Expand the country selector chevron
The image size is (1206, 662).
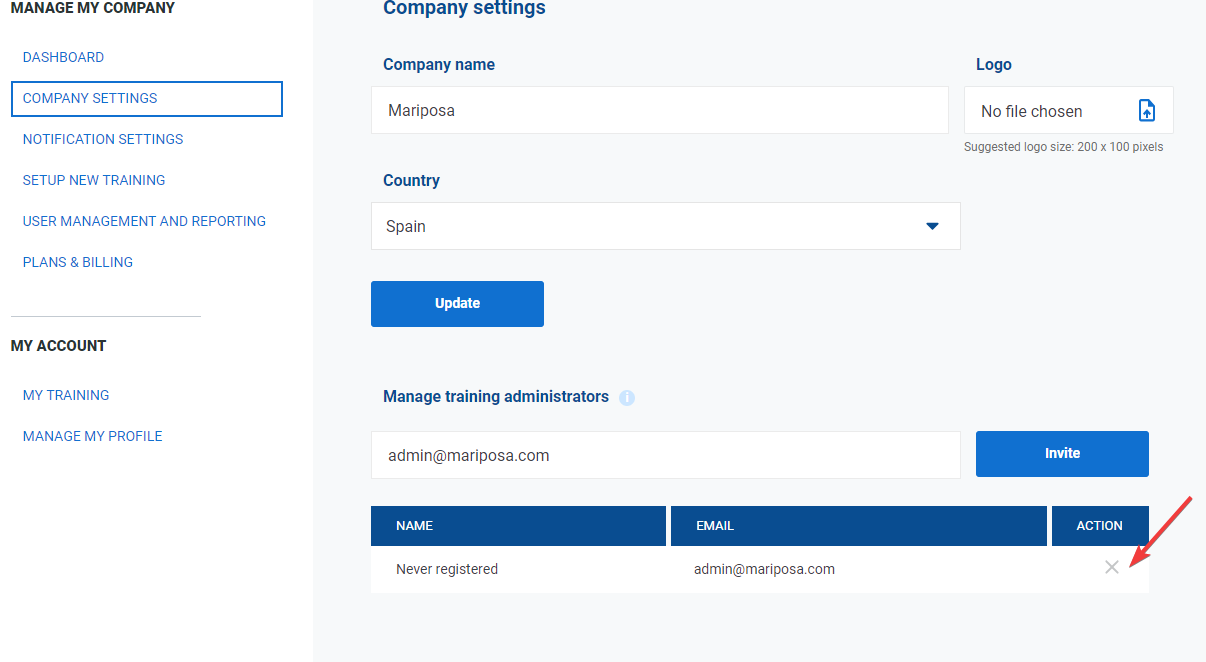[932, 226]
